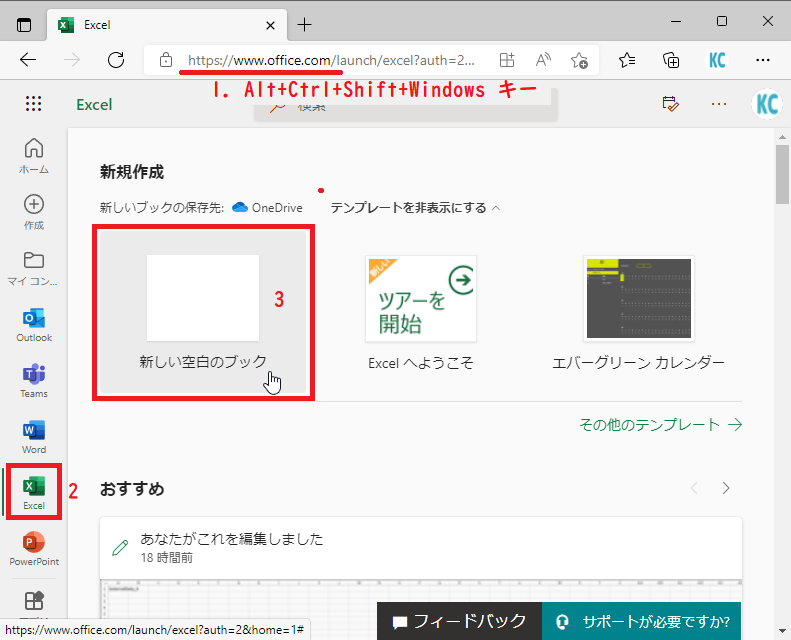The width and height of the screenshot is (791, 640).
Task: Open browser Settings and more menu
Action: (763, 60)
